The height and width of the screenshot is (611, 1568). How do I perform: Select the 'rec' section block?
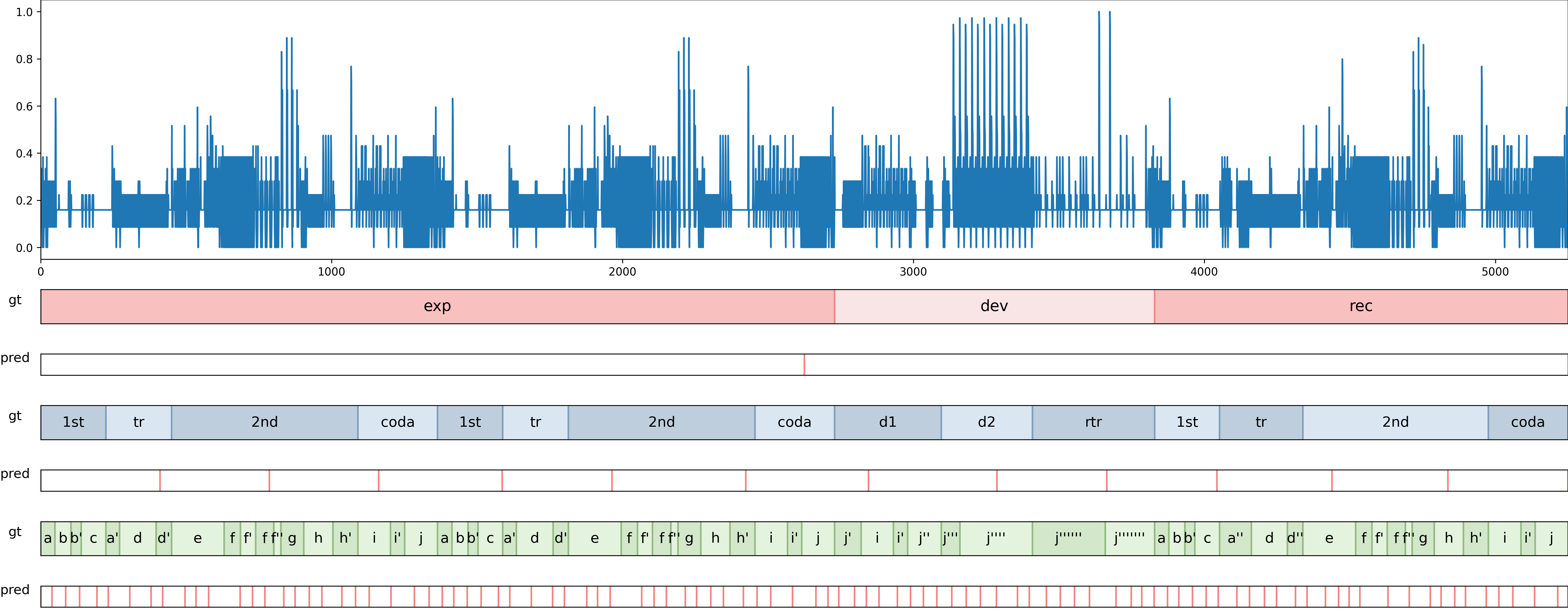[1361, 306]
